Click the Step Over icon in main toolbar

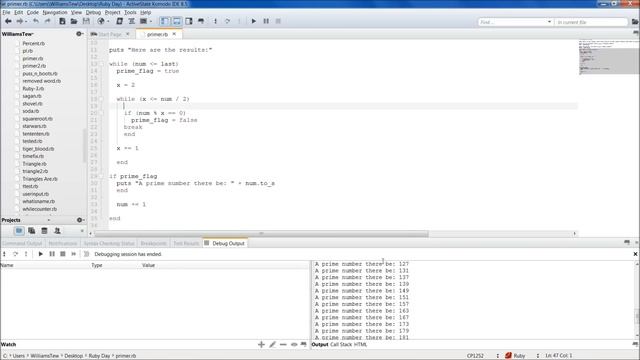tap(227, 21)
